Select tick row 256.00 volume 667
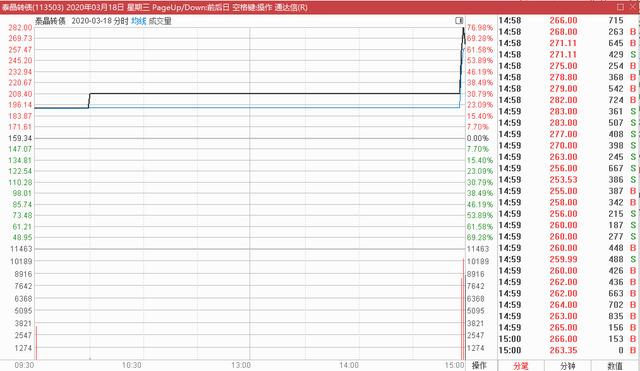Screen dimensions: 640x371 coord(568,169)
